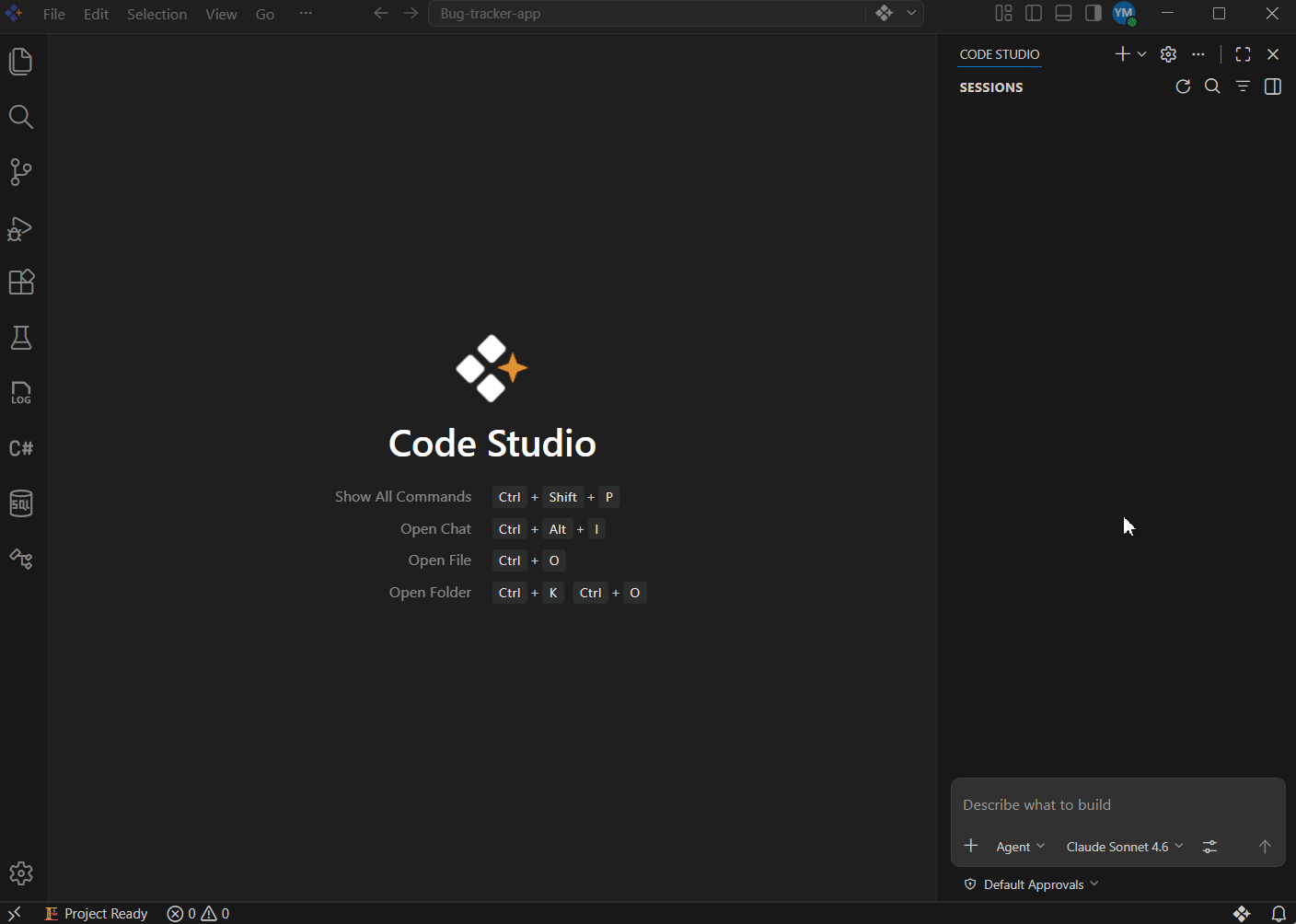Click the Code Studio logo icon in the status bar
The image size is (1296, 924).
(x=1242, y=913)
